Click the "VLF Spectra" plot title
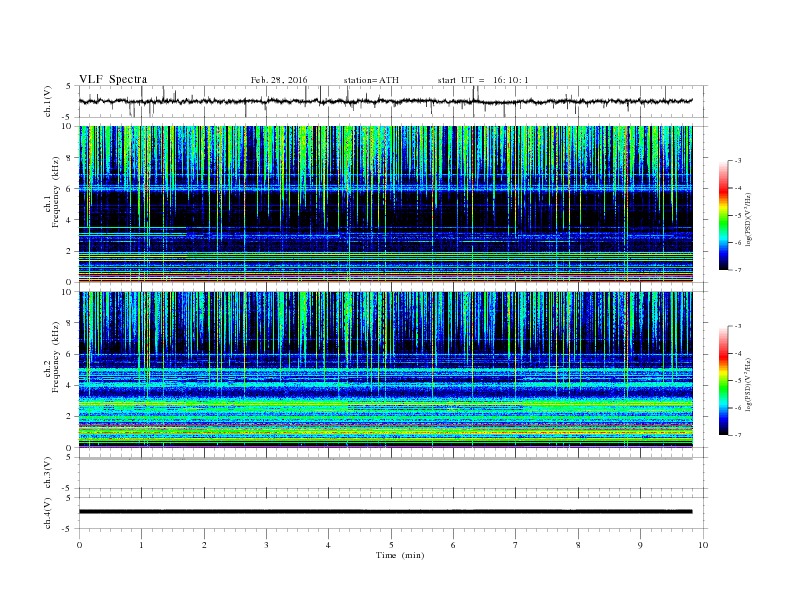 click(113, 79)
